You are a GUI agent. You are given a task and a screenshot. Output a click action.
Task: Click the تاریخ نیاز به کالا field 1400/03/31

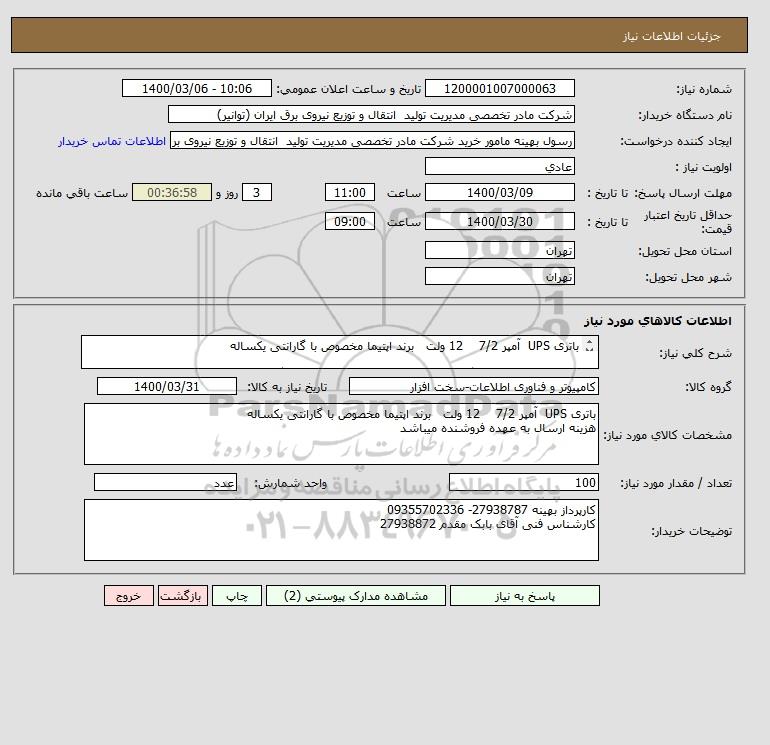click(x=166, y=386)
